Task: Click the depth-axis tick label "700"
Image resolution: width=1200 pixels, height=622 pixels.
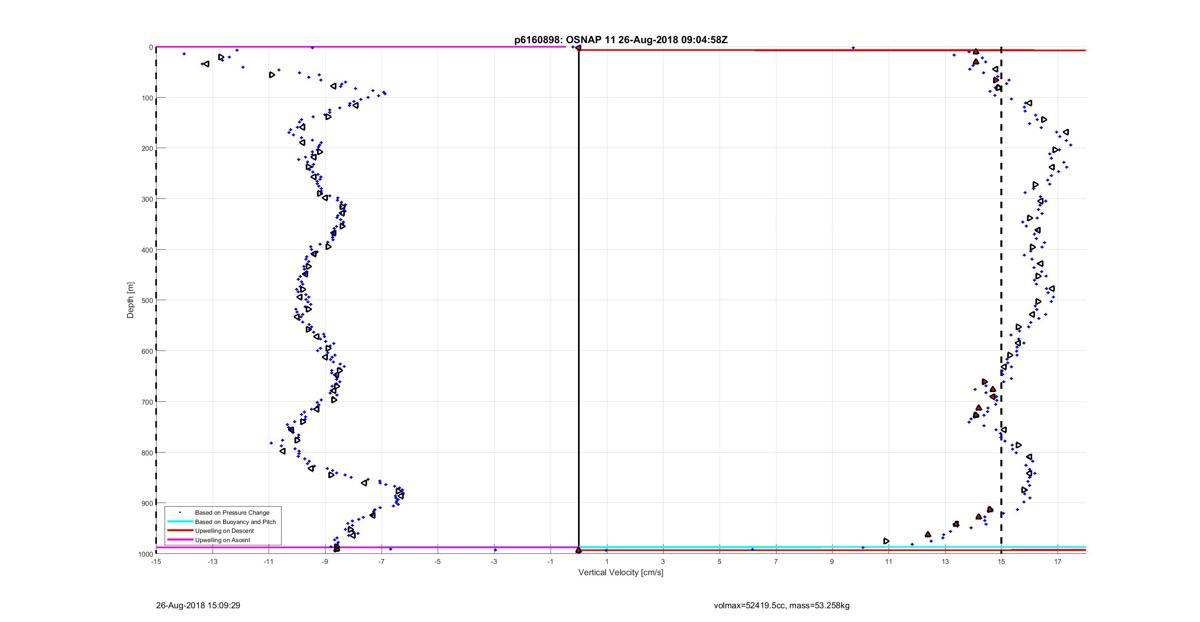Action: pyautogui.click(x=146, y=402)
